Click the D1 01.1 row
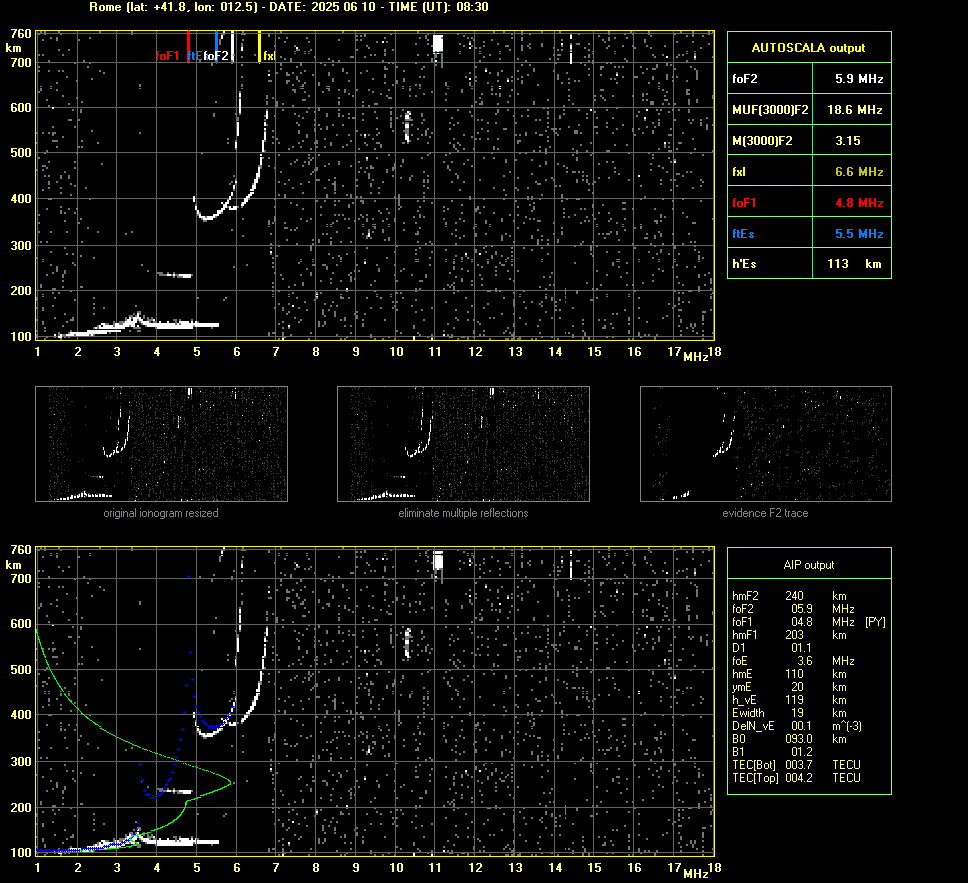The height and width of the screenshot is (883, 968). point(772,648)
